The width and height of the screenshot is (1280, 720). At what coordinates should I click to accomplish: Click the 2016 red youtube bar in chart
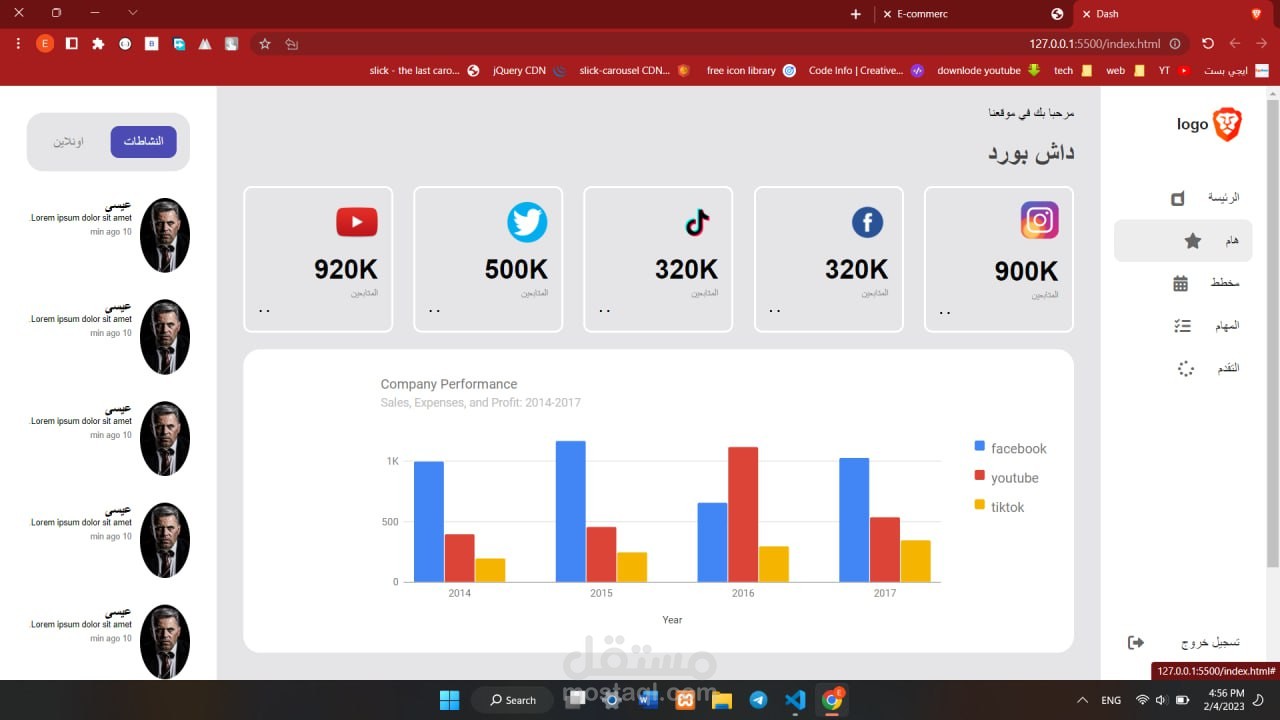743,514
